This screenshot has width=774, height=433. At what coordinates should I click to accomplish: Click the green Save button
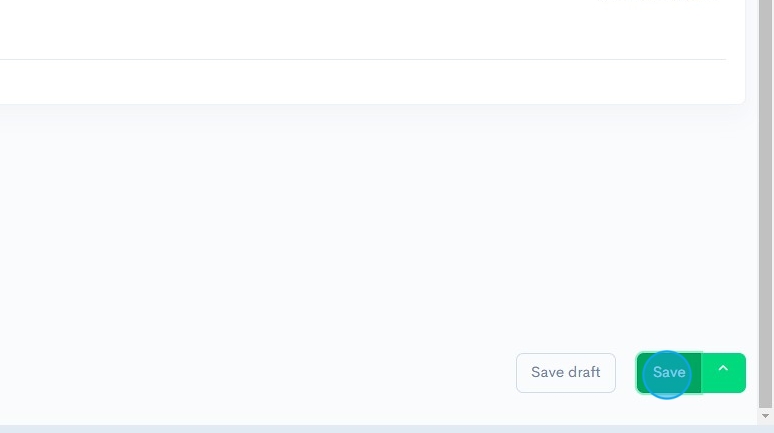[x=669, y=373]
